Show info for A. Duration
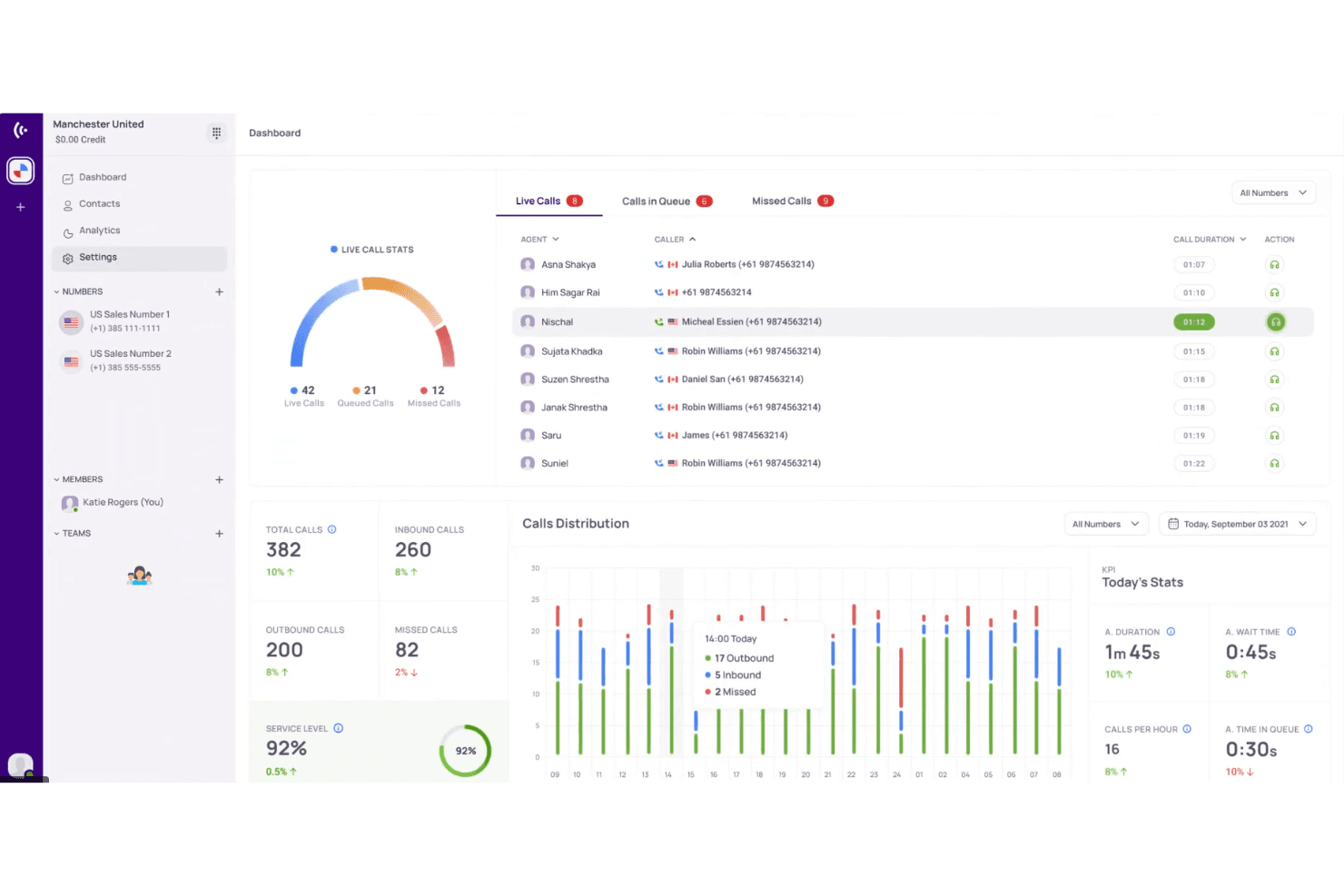The width and height of the screenshot is (1344, 896). point(1171,632)
